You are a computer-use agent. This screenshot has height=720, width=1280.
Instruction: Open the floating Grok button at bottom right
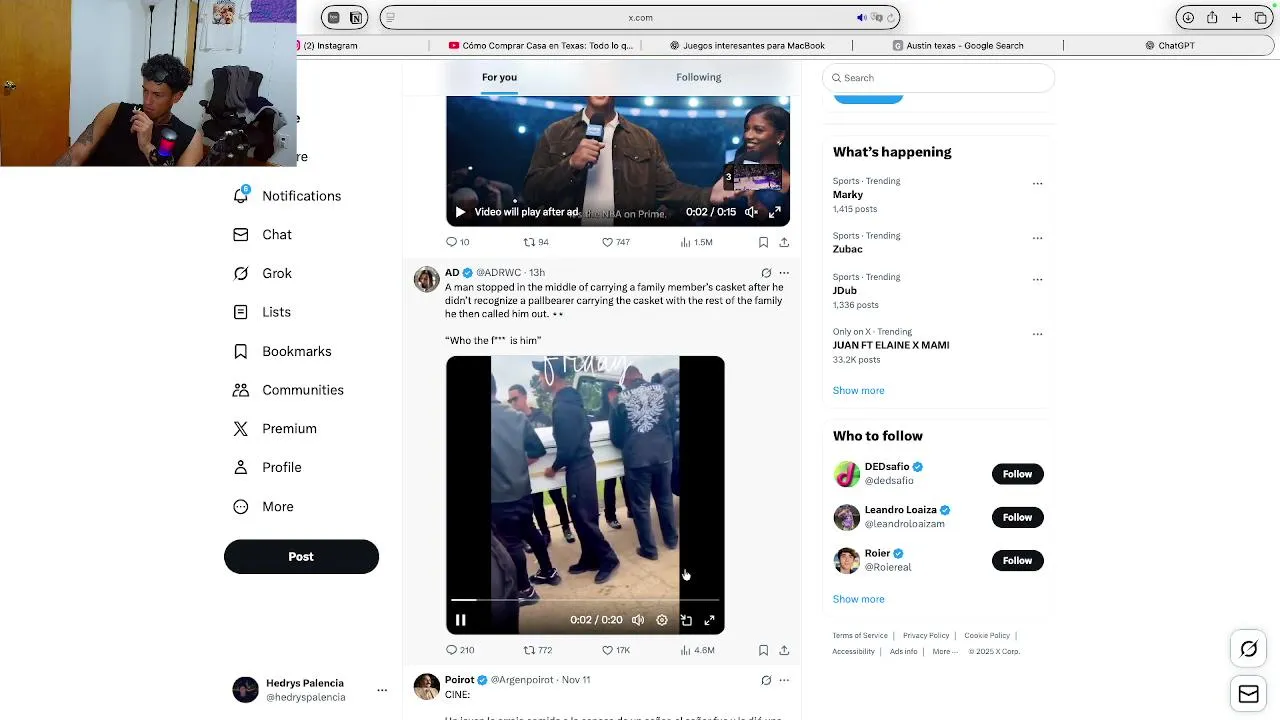click(1249, 649)
